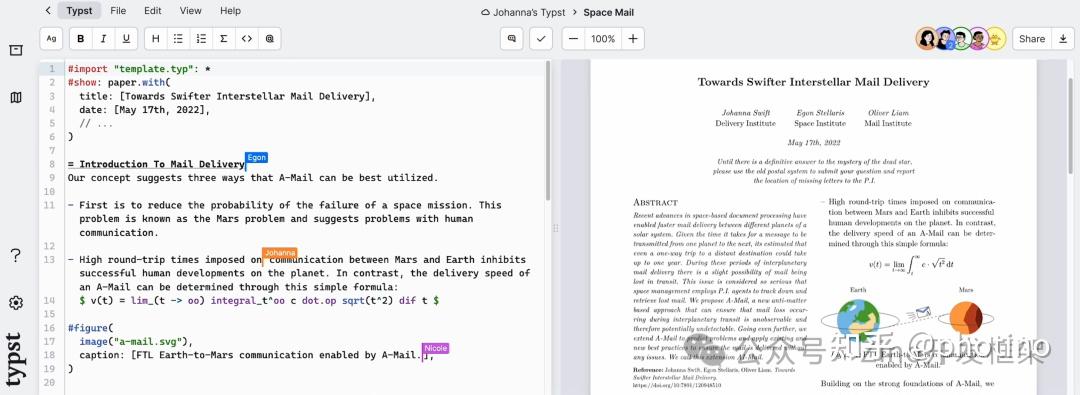Insert a math equation with sigma
The height and width of the screenshot is (395, 1080).
coord(224,39)
